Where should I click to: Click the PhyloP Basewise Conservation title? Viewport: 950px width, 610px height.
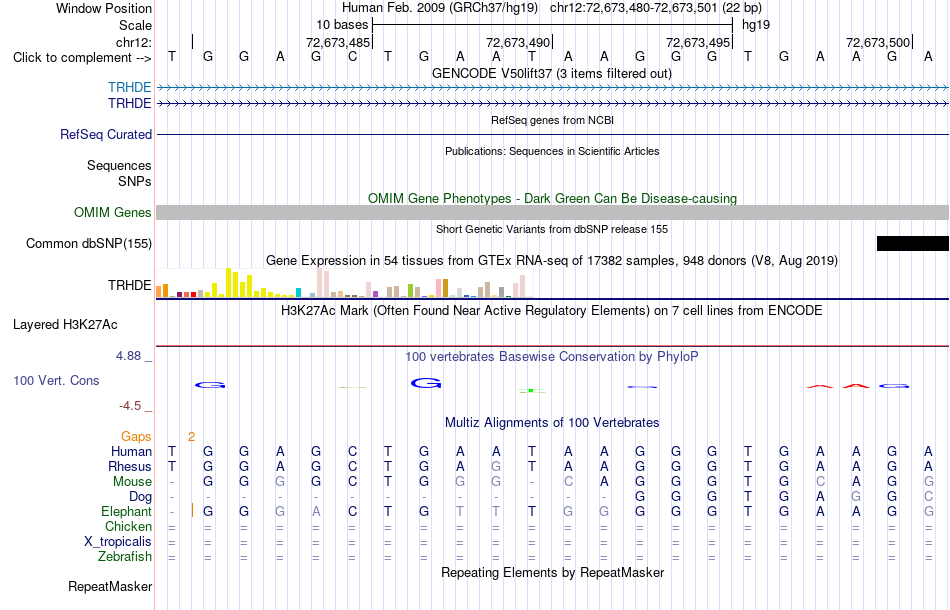[552, 357]
